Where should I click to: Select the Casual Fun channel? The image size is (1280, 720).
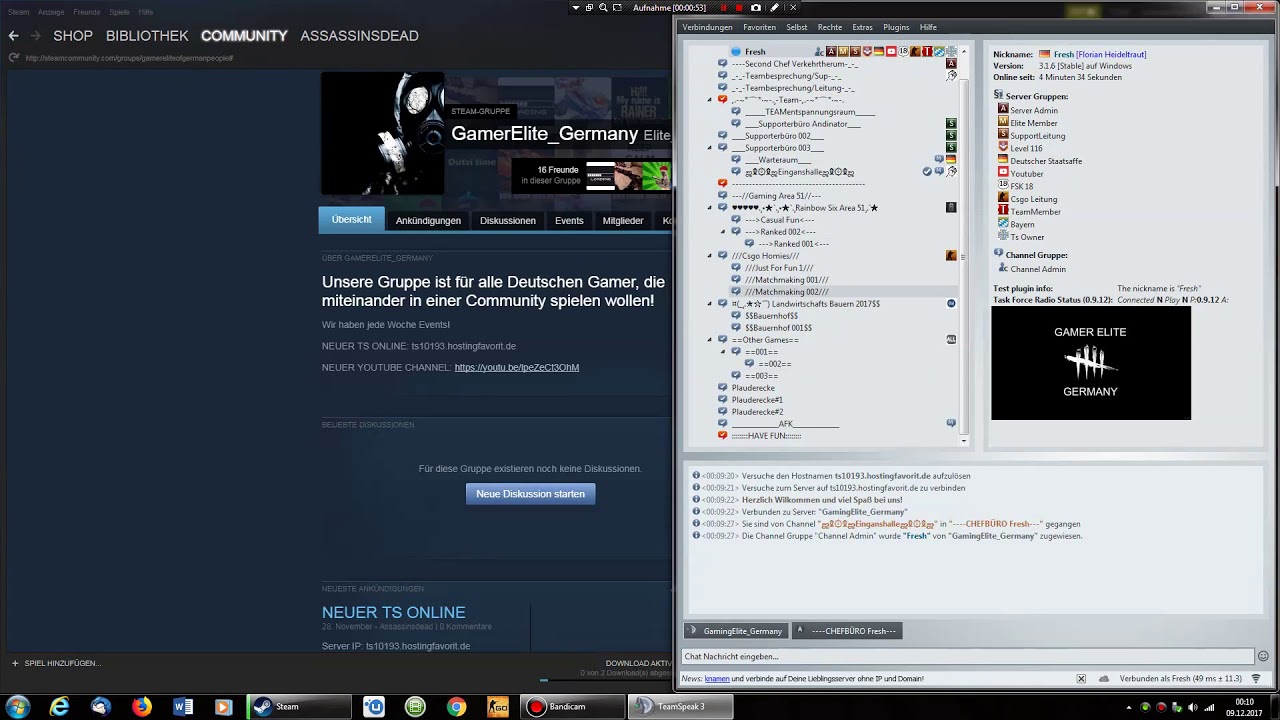pos(779,219)
